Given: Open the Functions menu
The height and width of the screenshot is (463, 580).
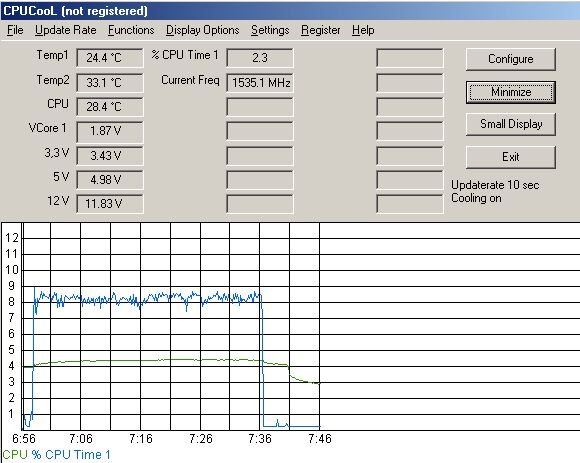Looking at the screenshot, I should [x=131, y=30].
